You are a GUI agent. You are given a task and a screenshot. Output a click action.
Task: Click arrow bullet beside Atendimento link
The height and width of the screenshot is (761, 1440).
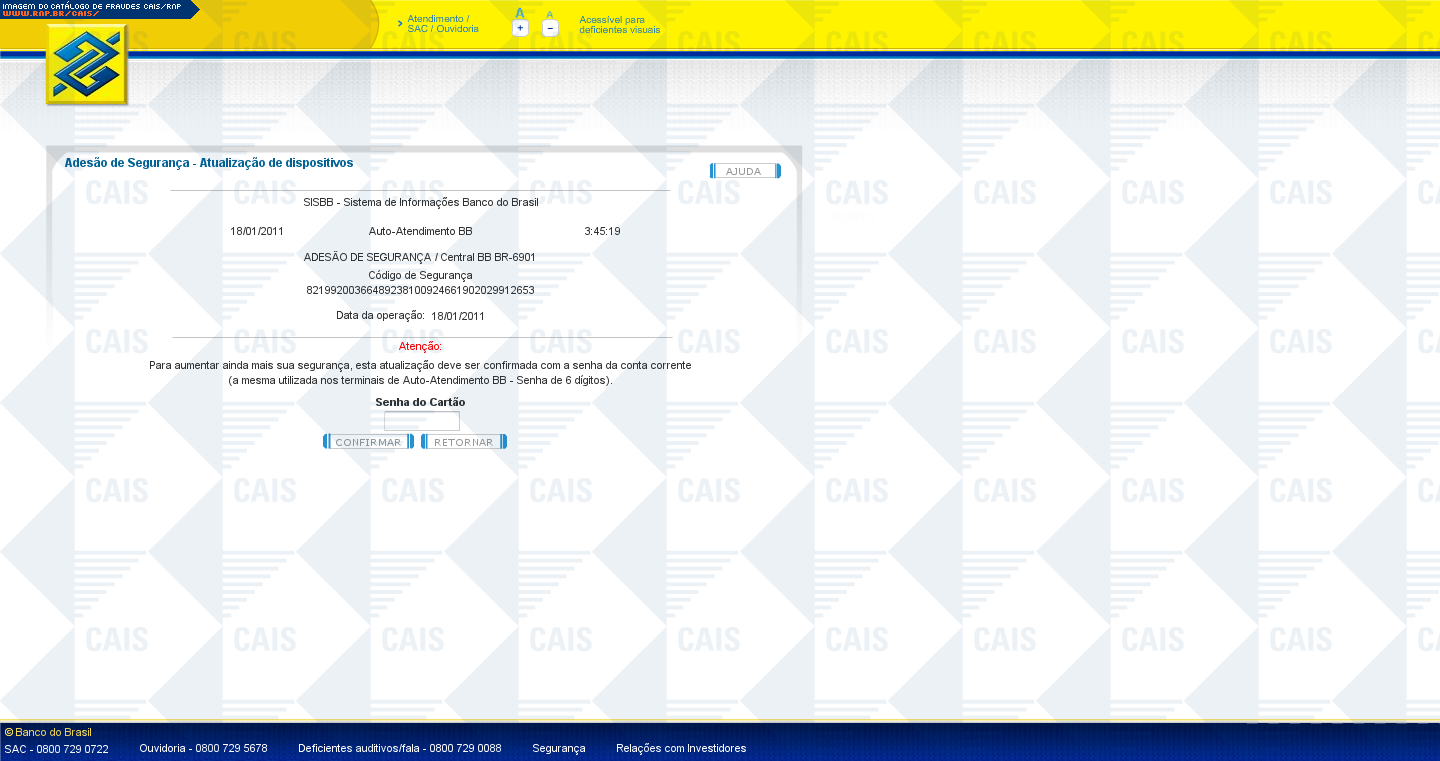point(400,22)
